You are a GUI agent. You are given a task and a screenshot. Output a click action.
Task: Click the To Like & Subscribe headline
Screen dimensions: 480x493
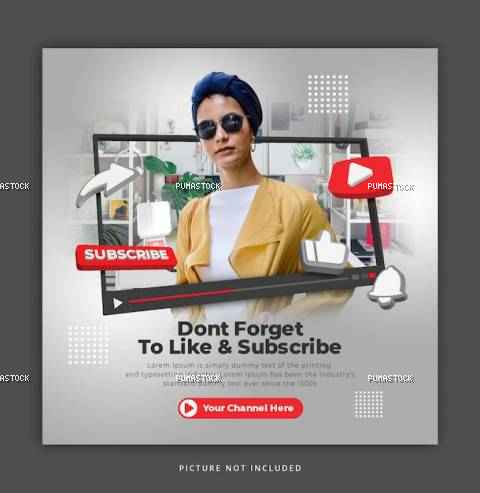tap(240, 347)
